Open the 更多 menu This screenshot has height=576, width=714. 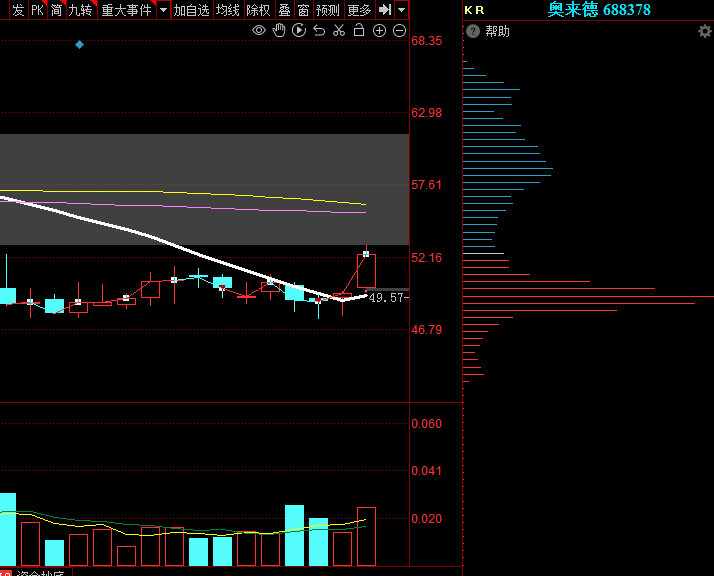pos(359,10)
